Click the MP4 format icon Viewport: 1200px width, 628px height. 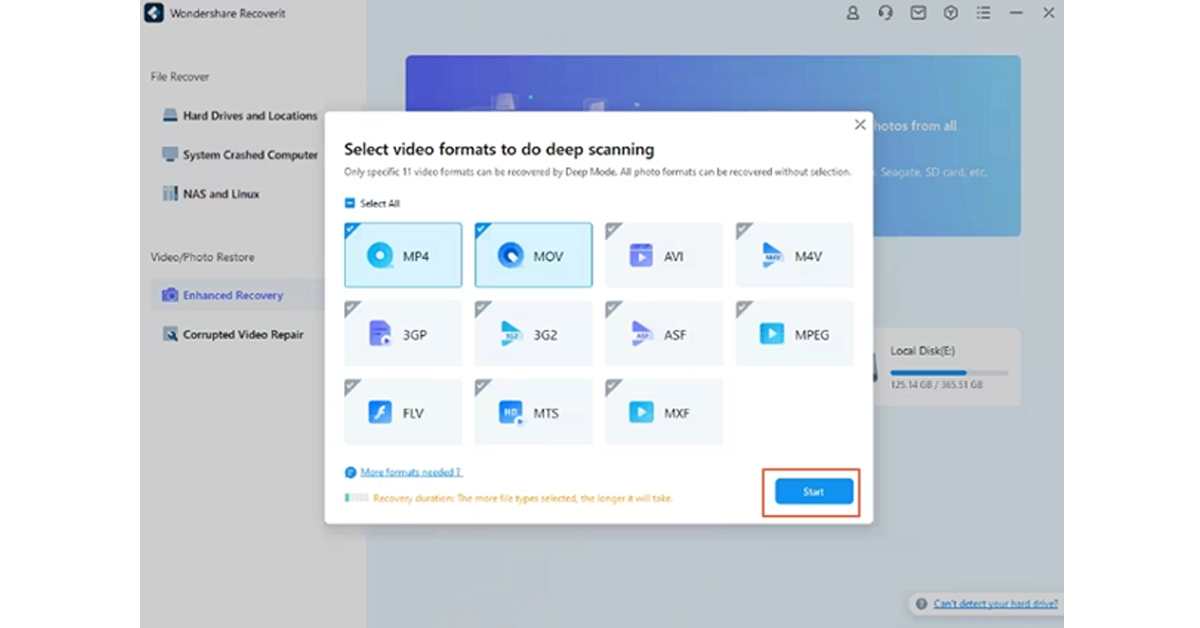click(x=380, y=256)
